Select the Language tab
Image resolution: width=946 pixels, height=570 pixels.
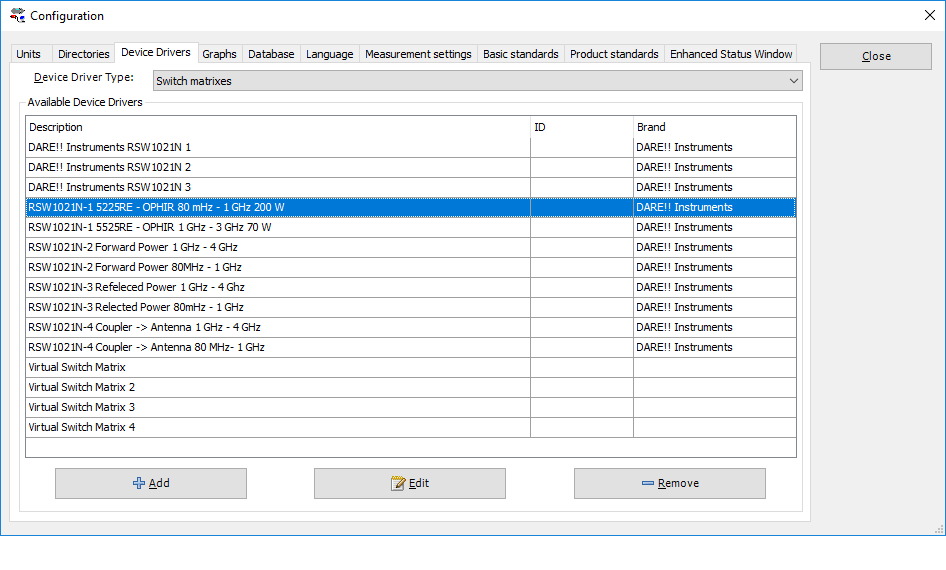(329, 54)
